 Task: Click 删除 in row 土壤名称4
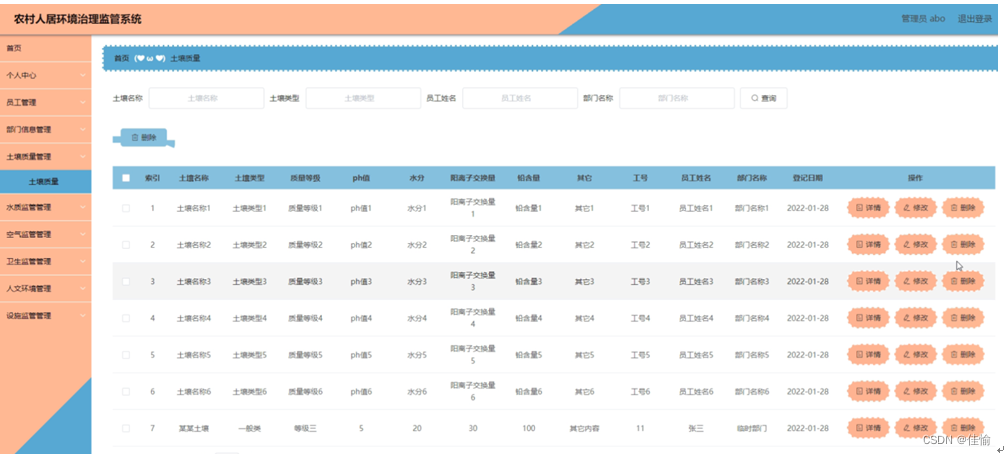point(963,318)
